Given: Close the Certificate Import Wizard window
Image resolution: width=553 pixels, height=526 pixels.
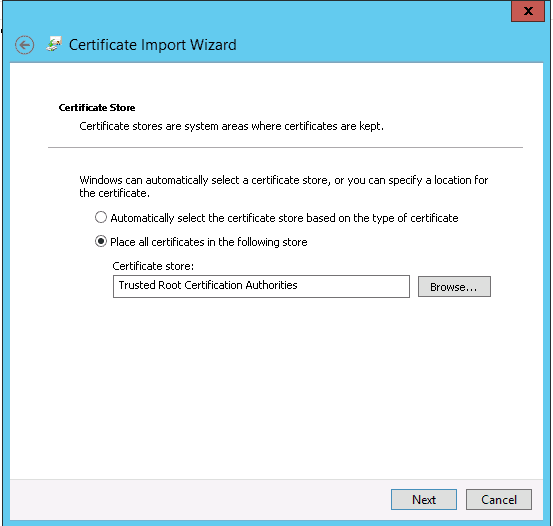Looking at the screenshot, I should [x=528, y=11].
